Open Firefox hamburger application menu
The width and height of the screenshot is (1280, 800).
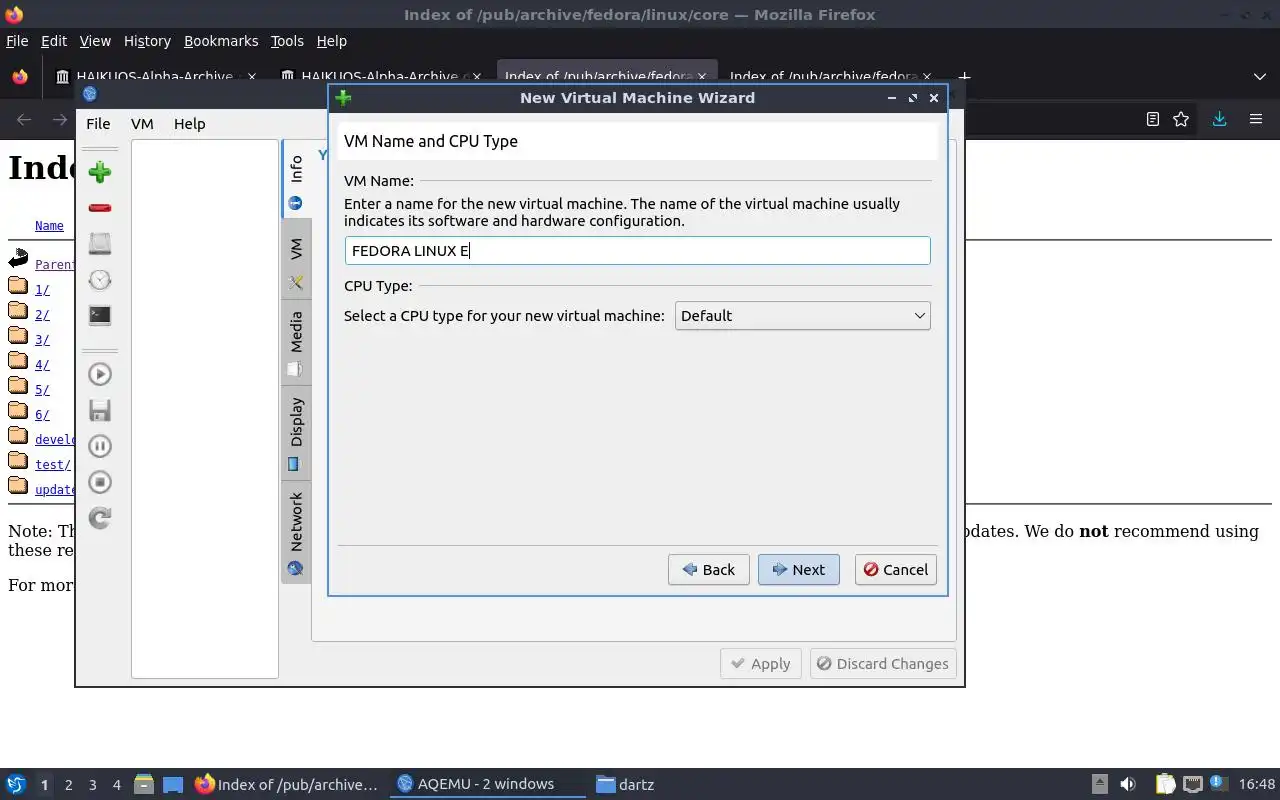pos(1256,119)
